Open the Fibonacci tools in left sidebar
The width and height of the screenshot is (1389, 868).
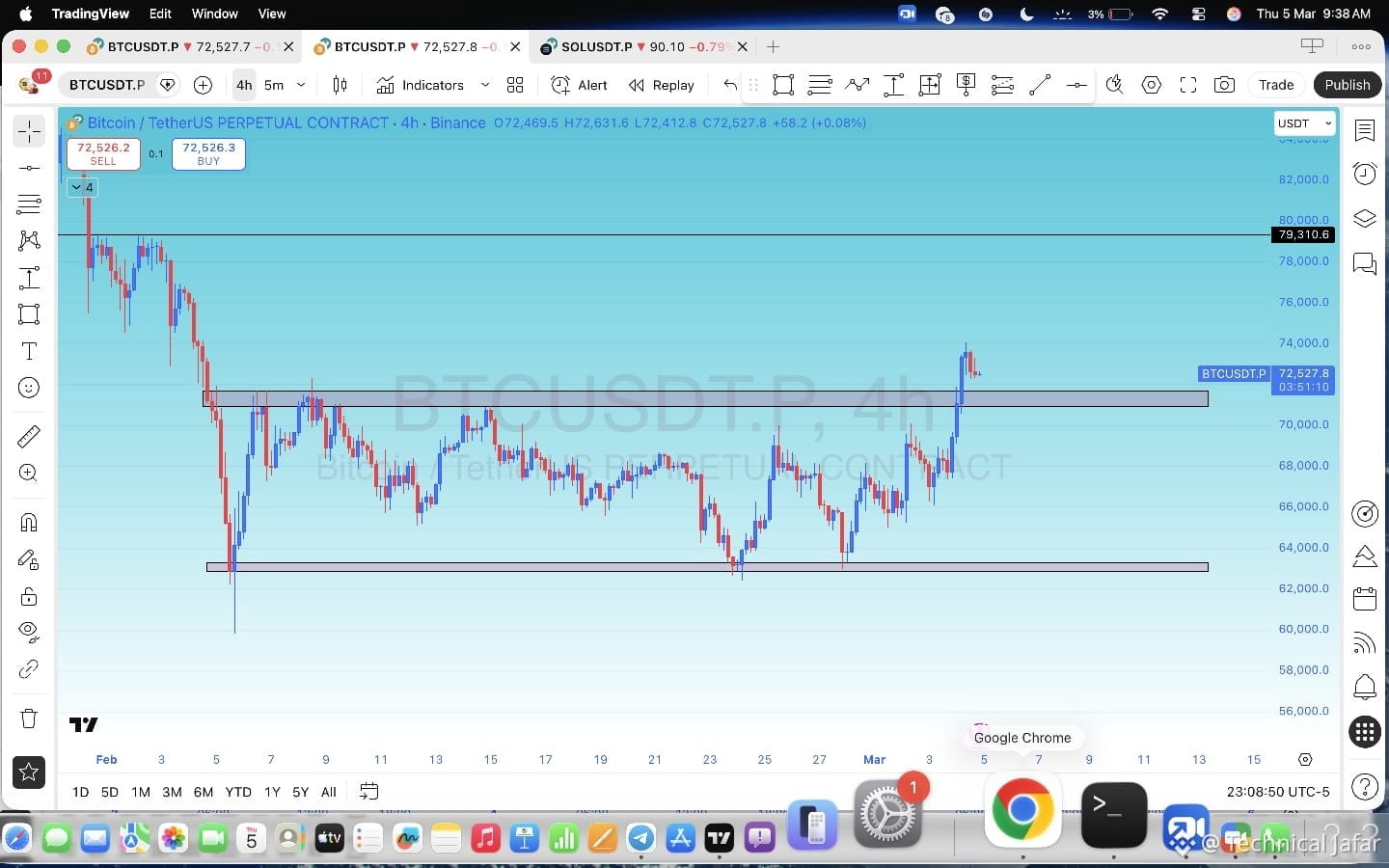pos(29,204)
